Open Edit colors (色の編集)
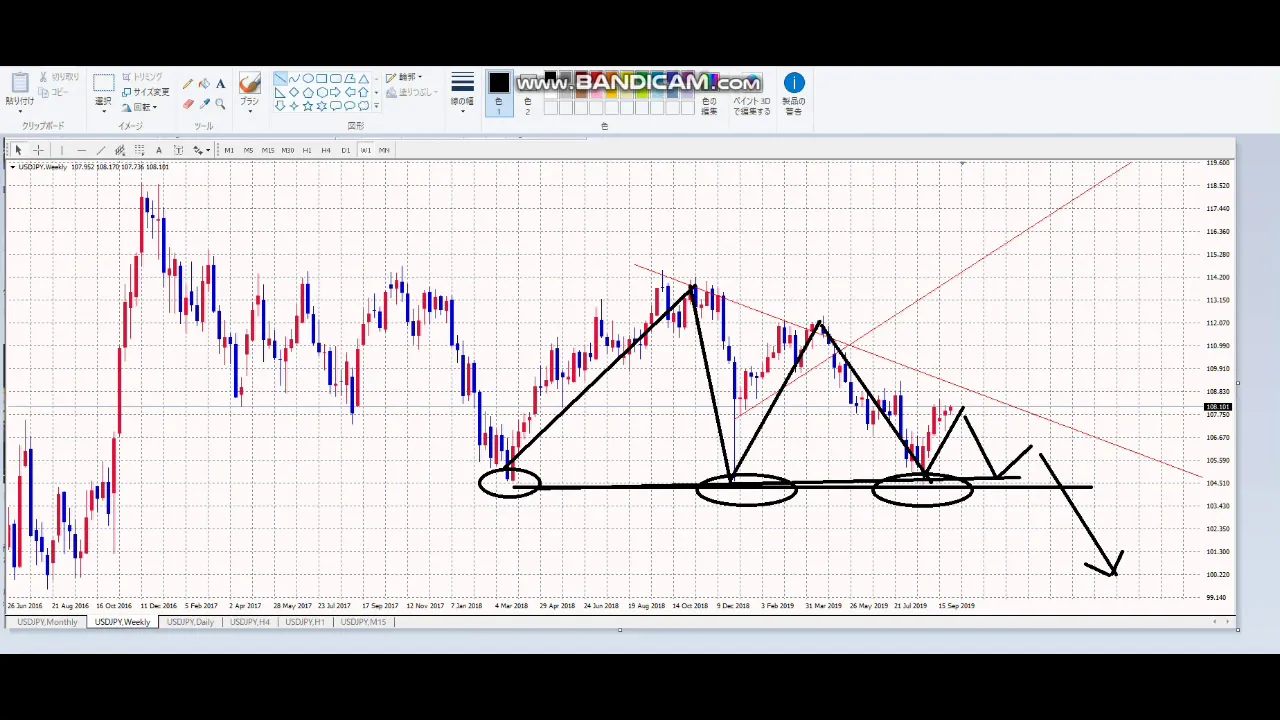The image size is (1280, 720). (709, 93)
